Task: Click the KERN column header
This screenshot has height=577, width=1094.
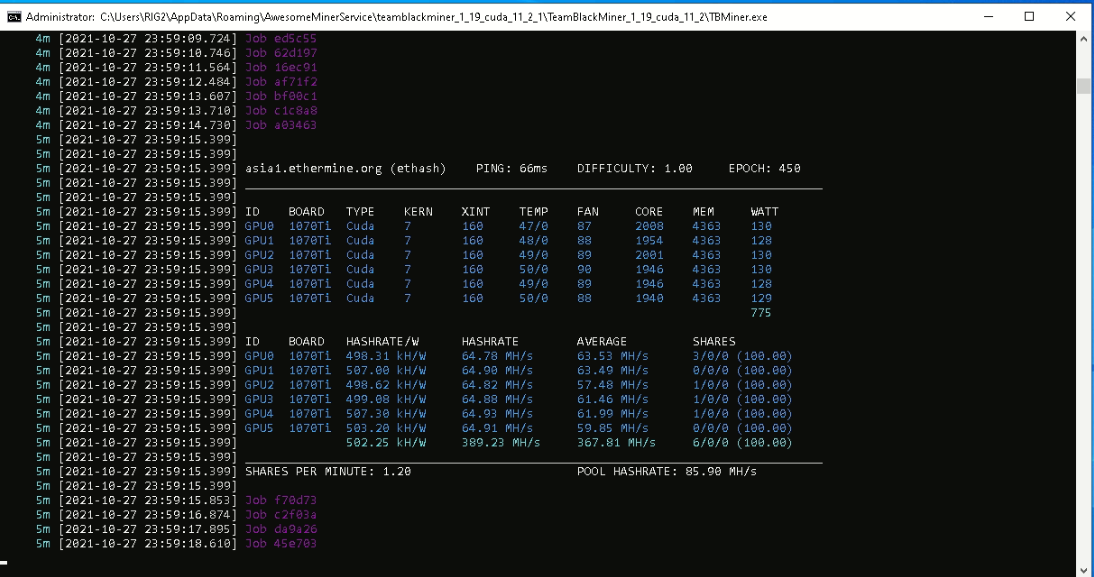Action: (x=418, y=211)
